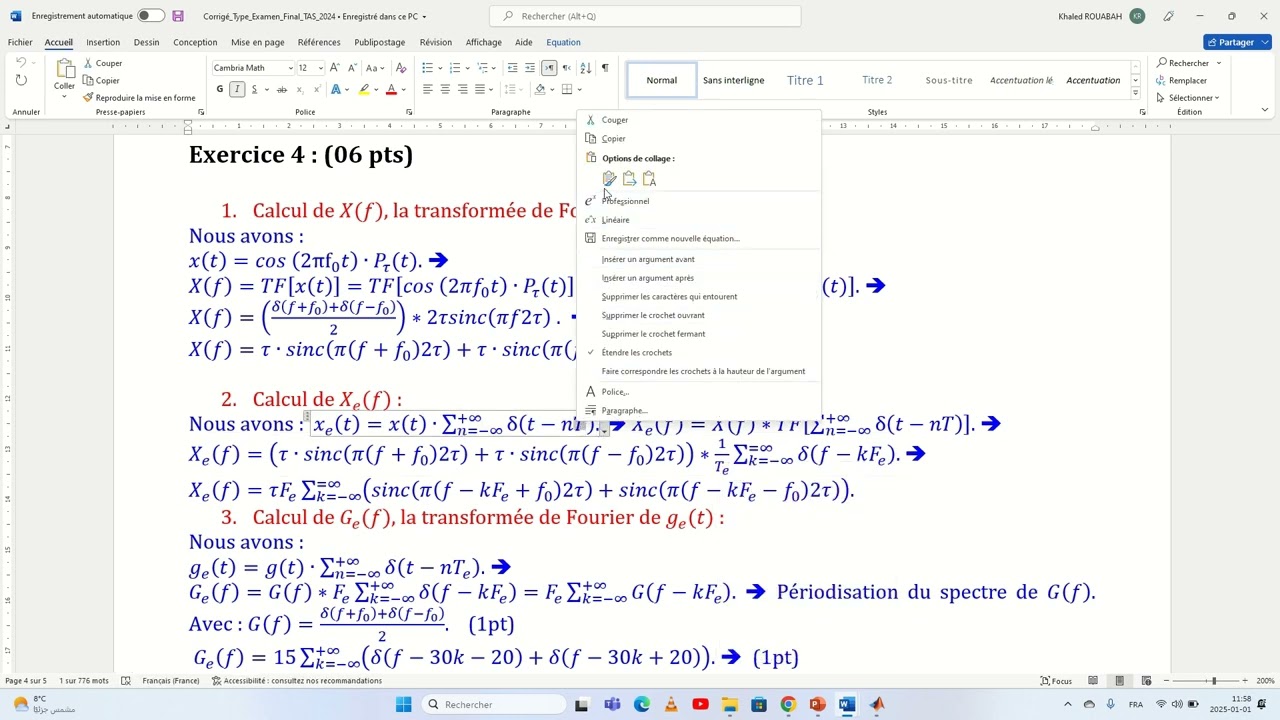Switch to the Focus view mode
The image size is (1280, 720).
coord(1055,681)
